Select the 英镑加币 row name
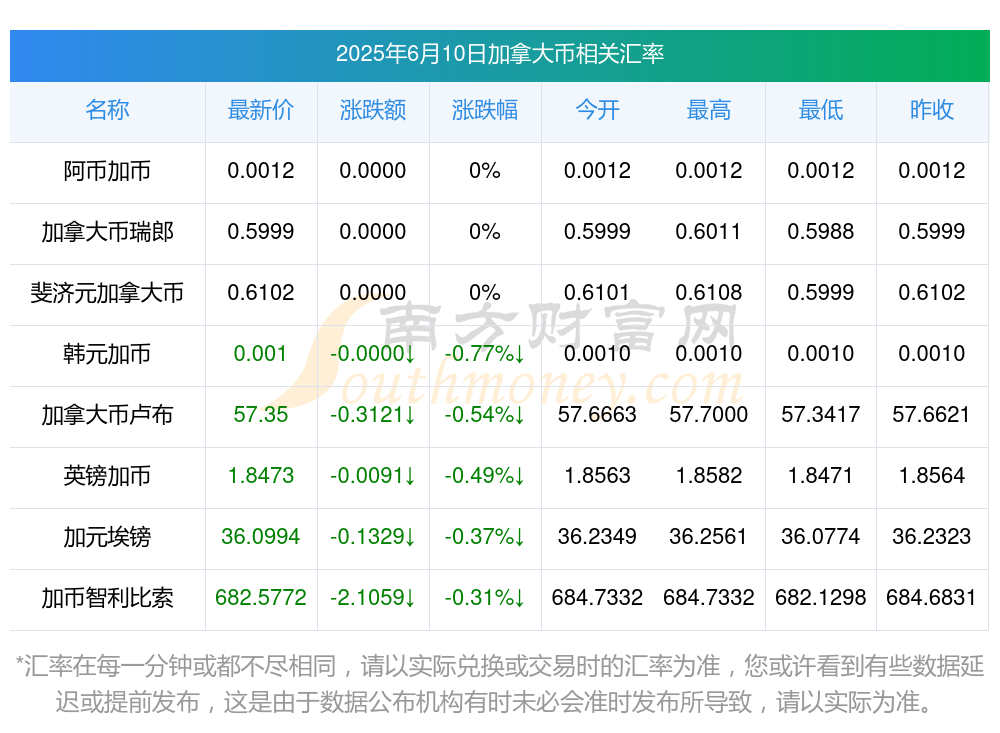1000x733 pixels. pyautogui.click(x=107, y=476)
